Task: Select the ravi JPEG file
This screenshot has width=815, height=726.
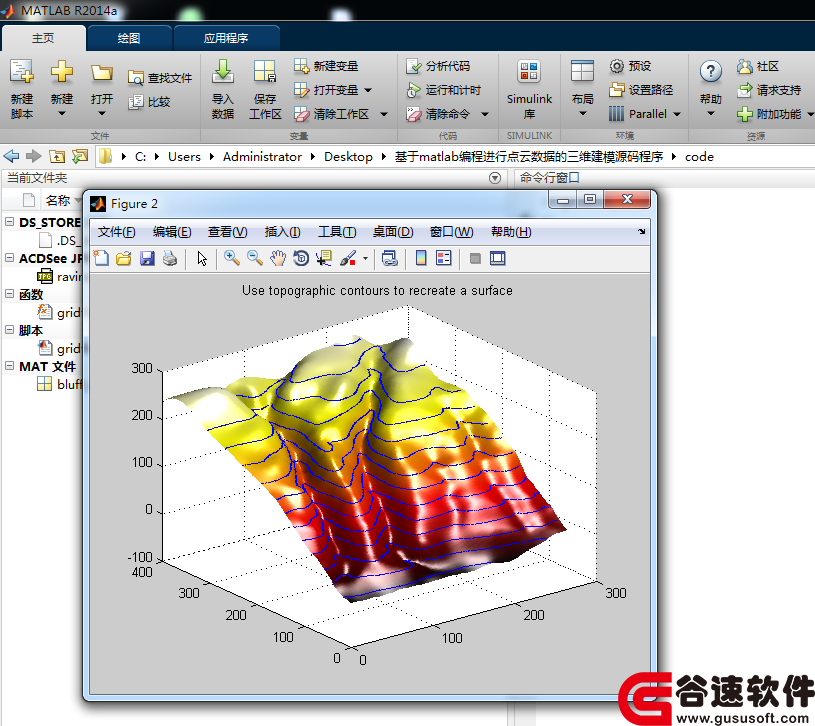Action: pyautogui.click(x=59, y=276)
